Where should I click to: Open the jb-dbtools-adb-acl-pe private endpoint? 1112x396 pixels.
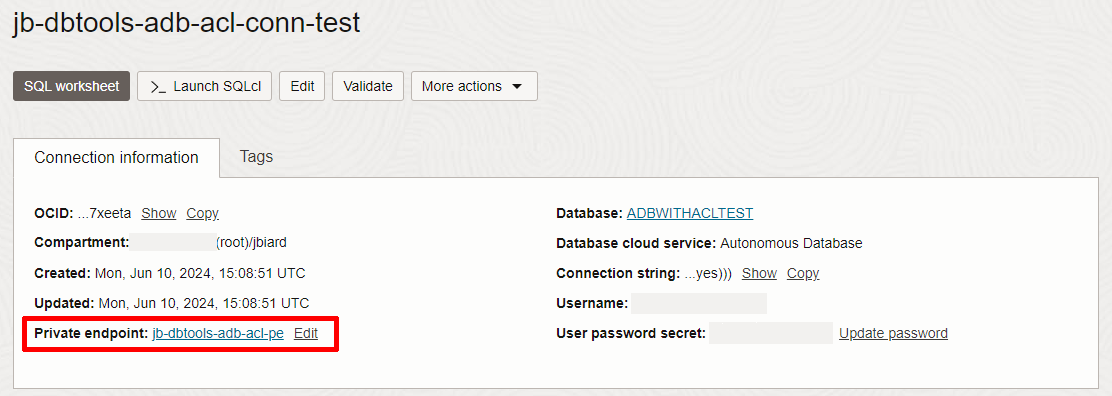pos(218,334)
